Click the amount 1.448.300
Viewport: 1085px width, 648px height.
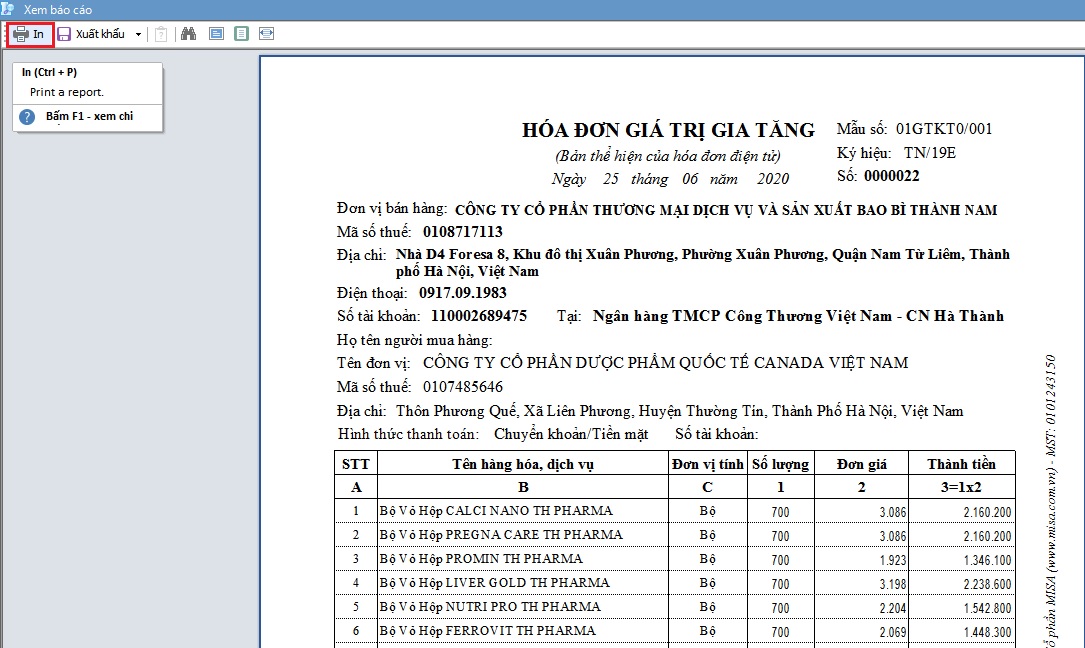click(x=987, y=632)
